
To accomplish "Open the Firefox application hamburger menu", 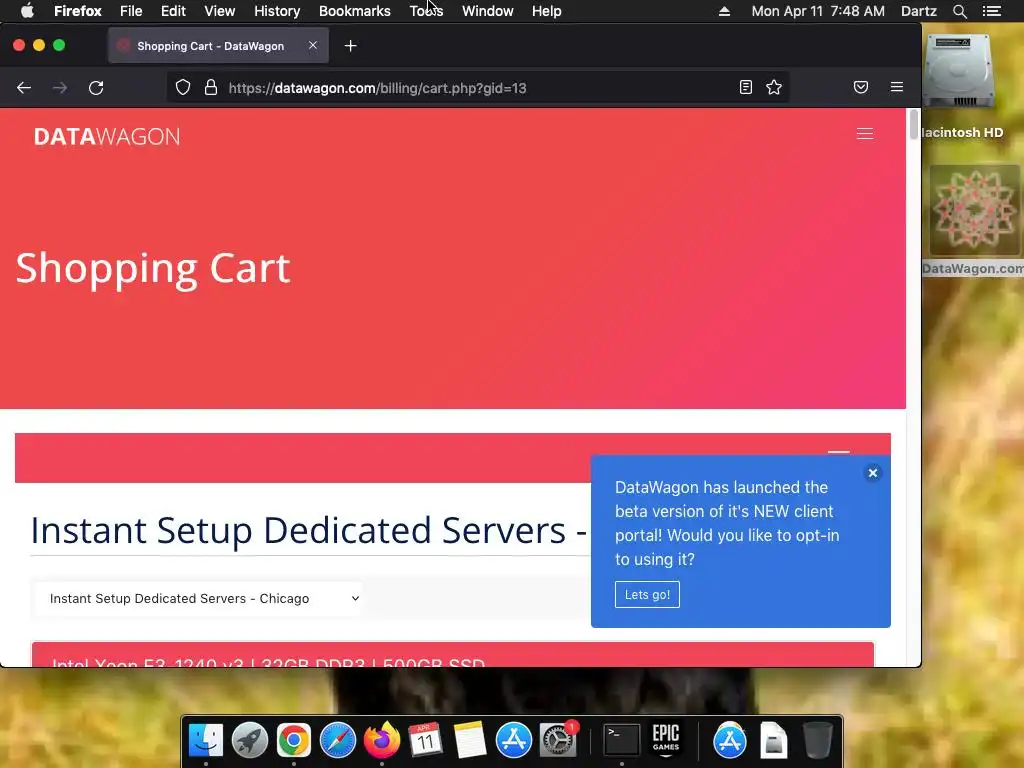I will point(897,87).
